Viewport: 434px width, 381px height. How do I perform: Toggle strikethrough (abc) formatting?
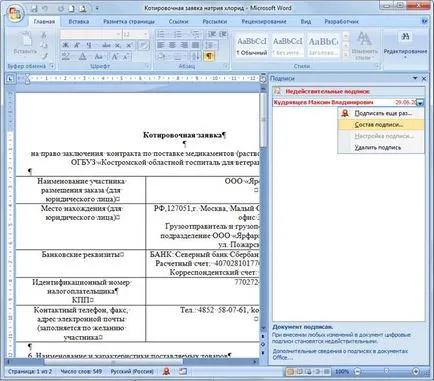click(x=106, y=45)
